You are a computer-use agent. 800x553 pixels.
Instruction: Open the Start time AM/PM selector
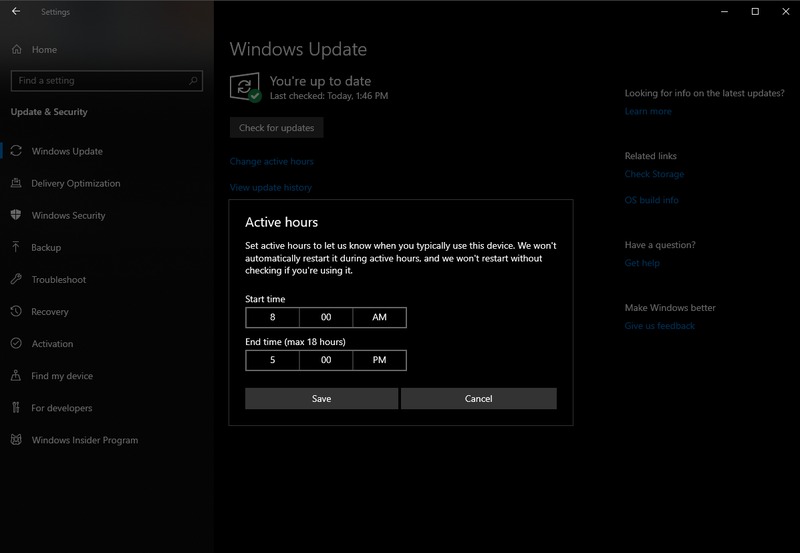pos(379,318)
